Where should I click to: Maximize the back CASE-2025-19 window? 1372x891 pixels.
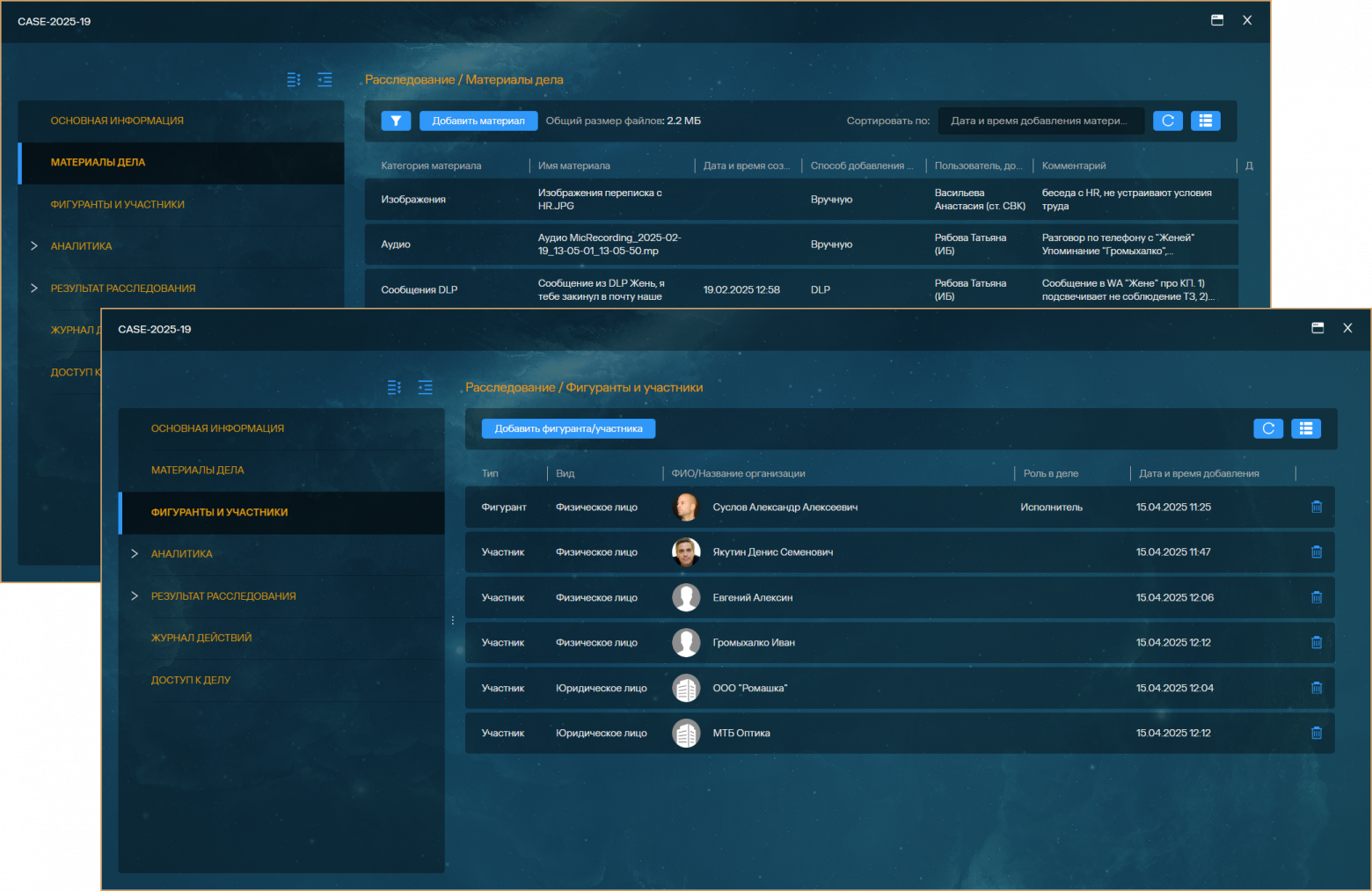(1217, 20)
